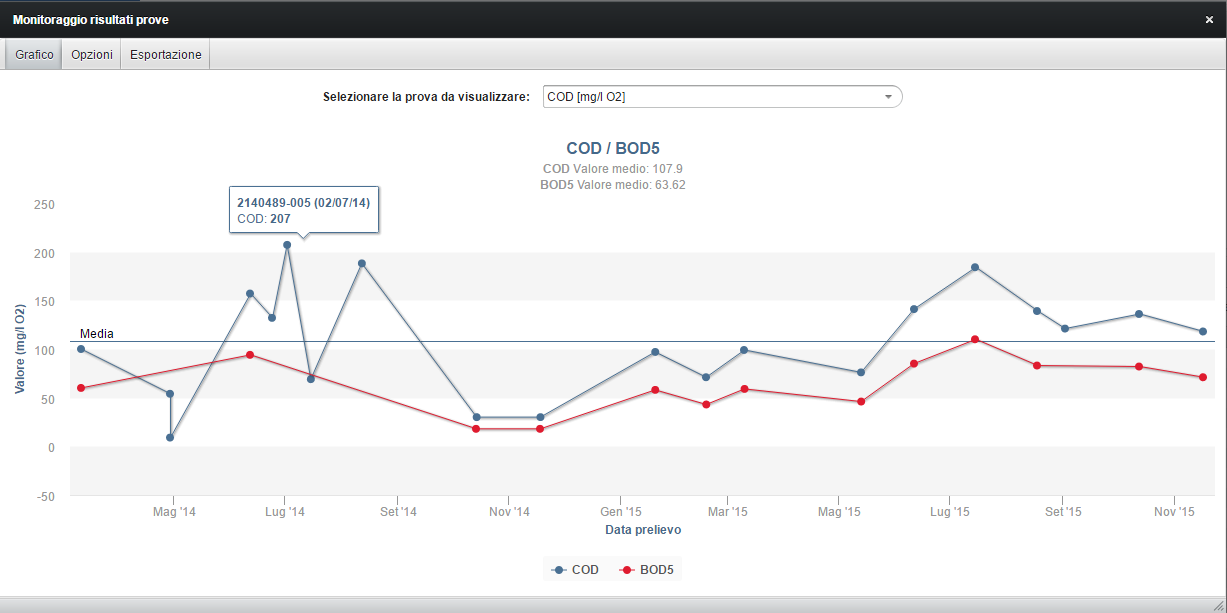Select the COD peak point at 207

tap(287, 245)
